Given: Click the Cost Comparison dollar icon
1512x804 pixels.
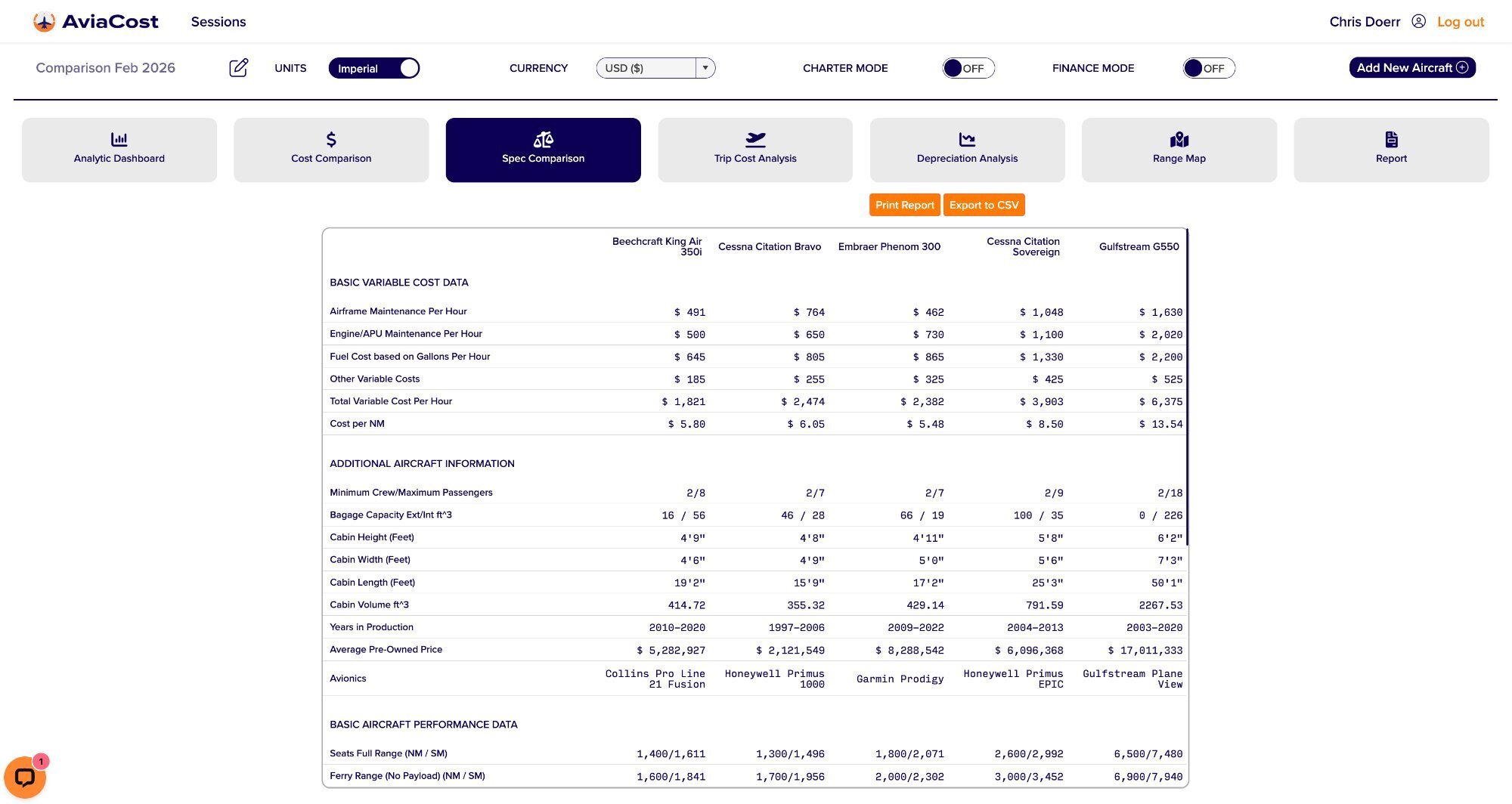Looking at the screenshot, I should click(331, 140).
